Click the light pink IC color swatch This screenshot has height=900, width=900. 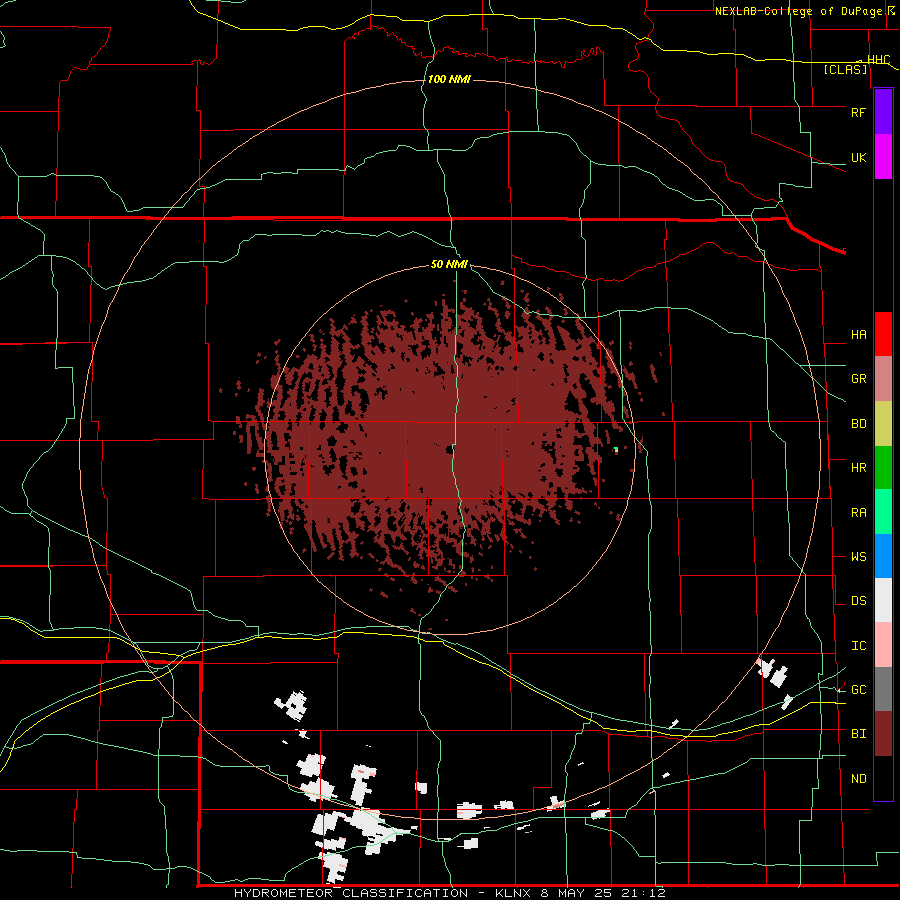coord(883,645)
